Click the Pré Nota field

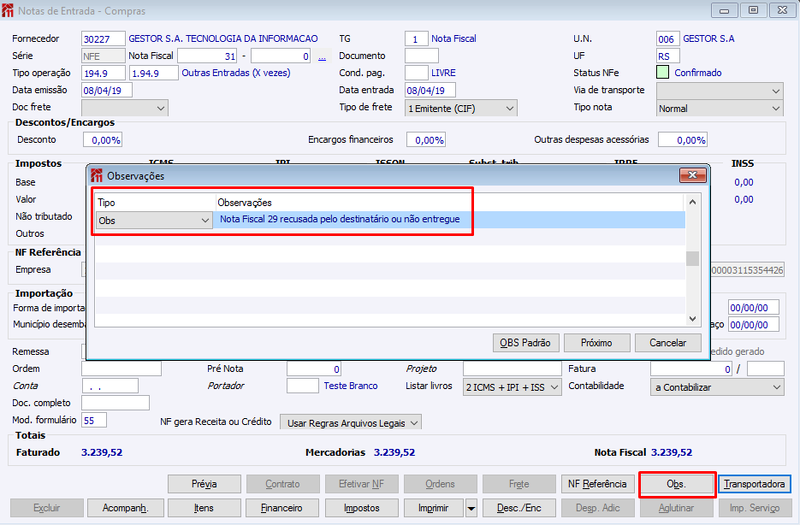[x=314, y=369]
